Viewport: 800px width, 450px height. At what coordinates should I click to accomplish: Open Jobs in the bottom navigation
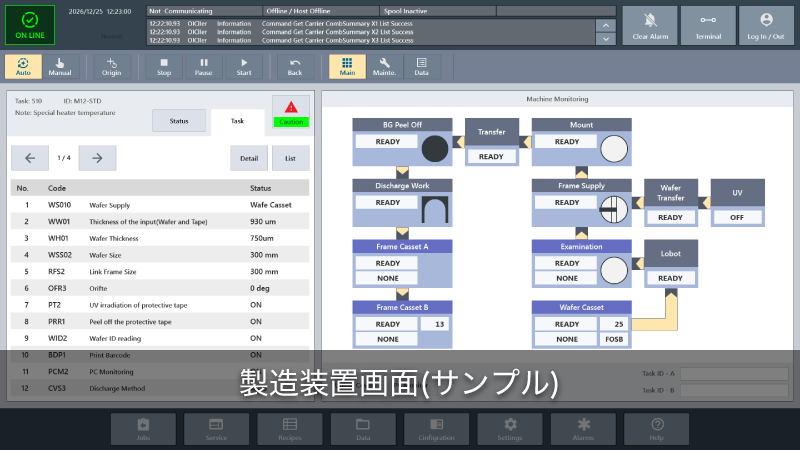[x=143, y=429]
